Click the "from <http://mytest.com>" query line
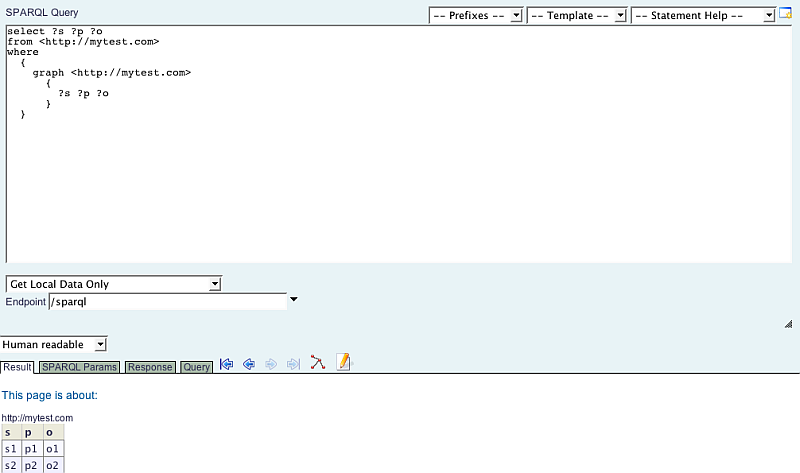Image resolution: width=800 pixels, height=473 pixels. (83, 41)
